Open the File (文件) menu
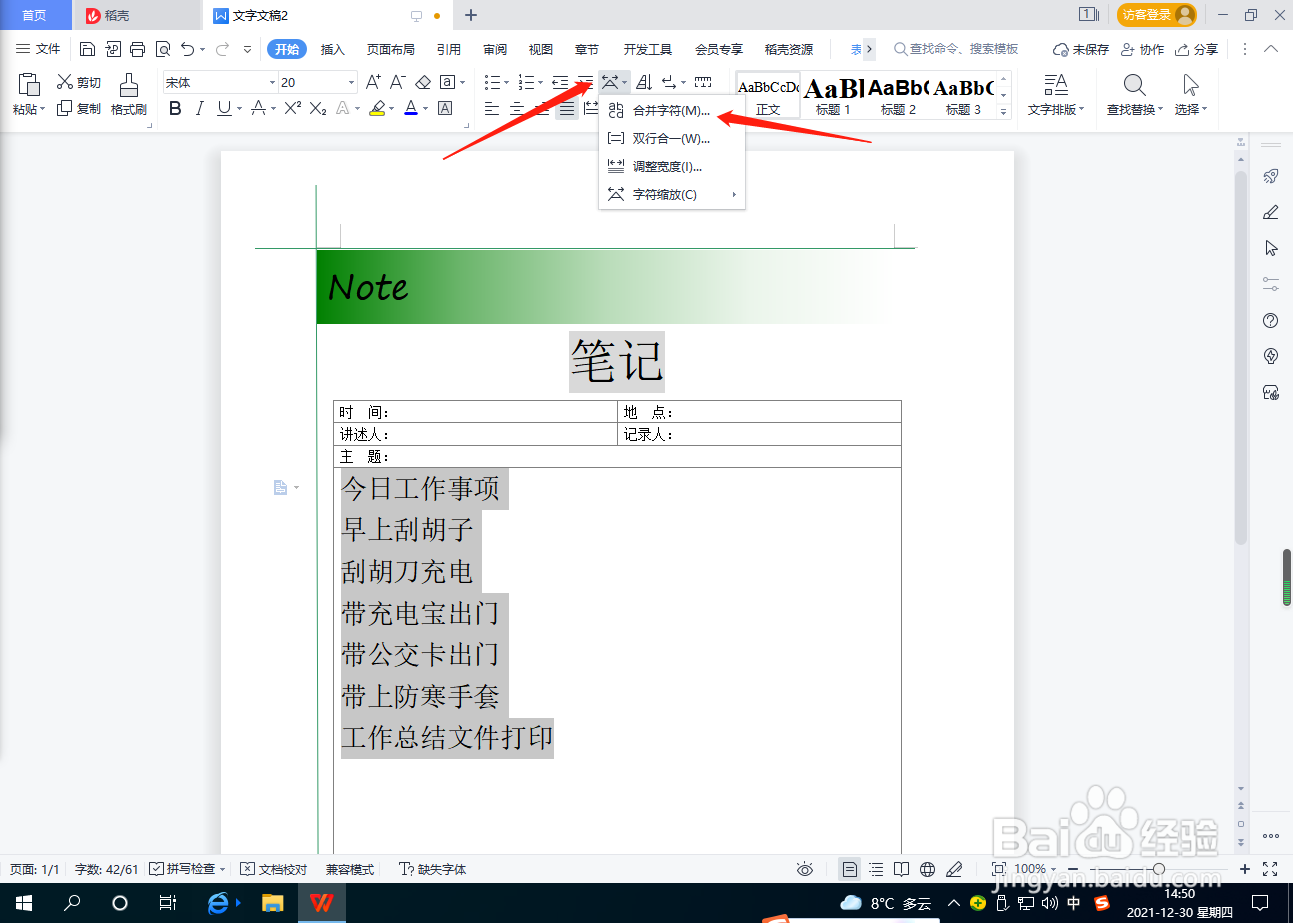The width and height of the screenshot is (1293, 923). point(38,49)
